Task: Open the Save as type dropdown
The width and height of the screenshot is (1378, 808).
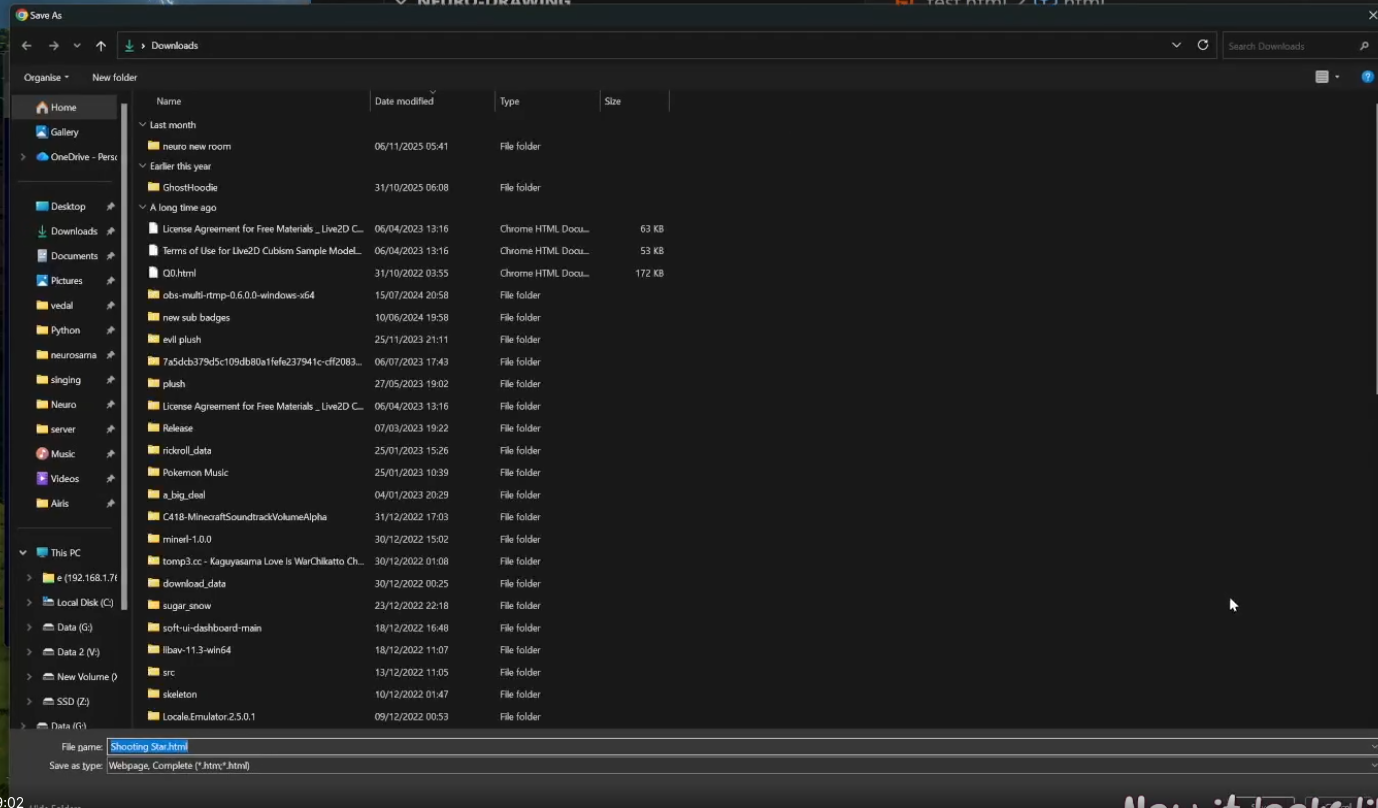Action: tap(741, 765)
